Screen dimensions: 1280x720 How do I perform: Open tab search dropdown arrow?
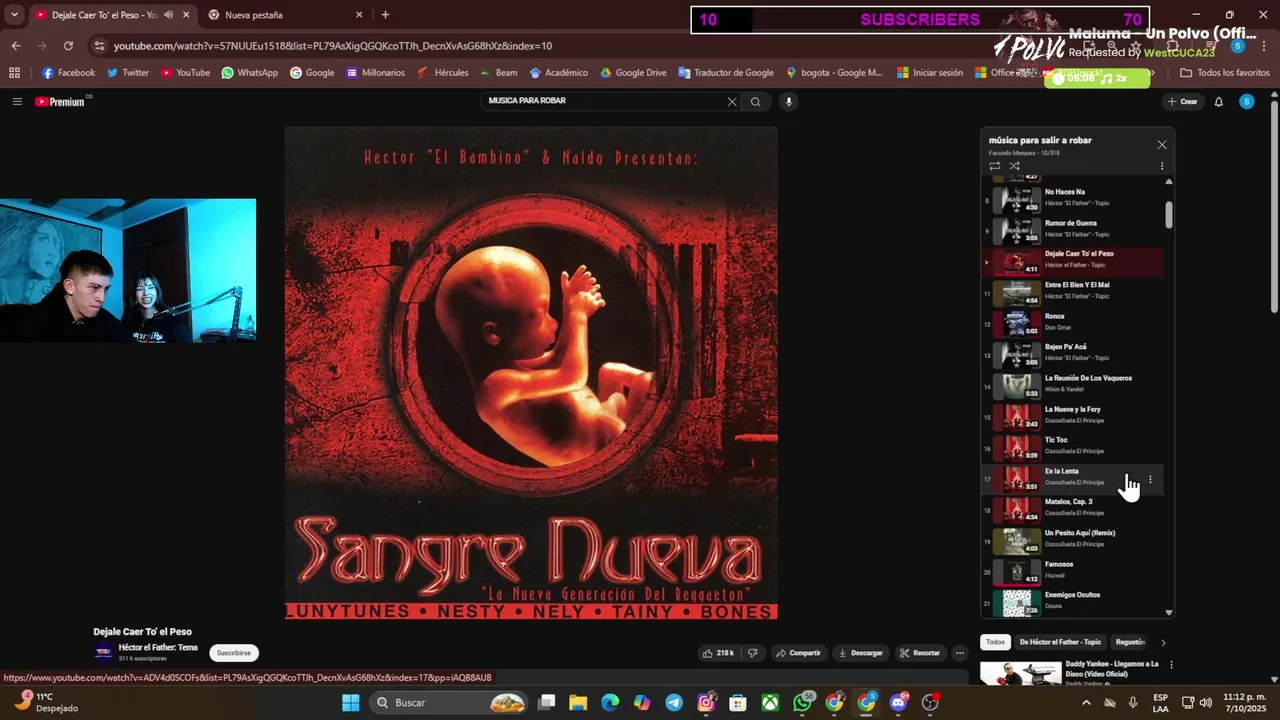click(14, 15)
